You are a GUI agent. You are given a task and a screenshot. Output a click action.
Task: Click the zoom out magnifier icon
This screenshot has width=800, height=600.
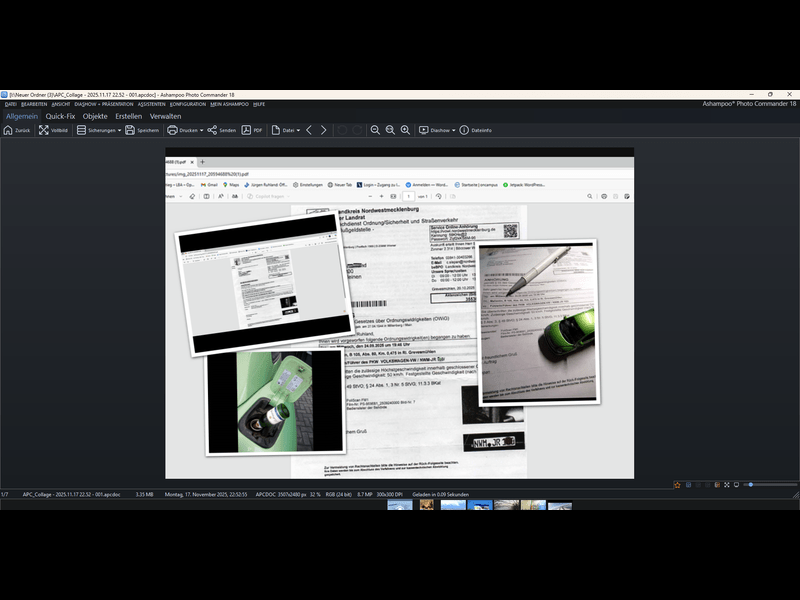375,130
